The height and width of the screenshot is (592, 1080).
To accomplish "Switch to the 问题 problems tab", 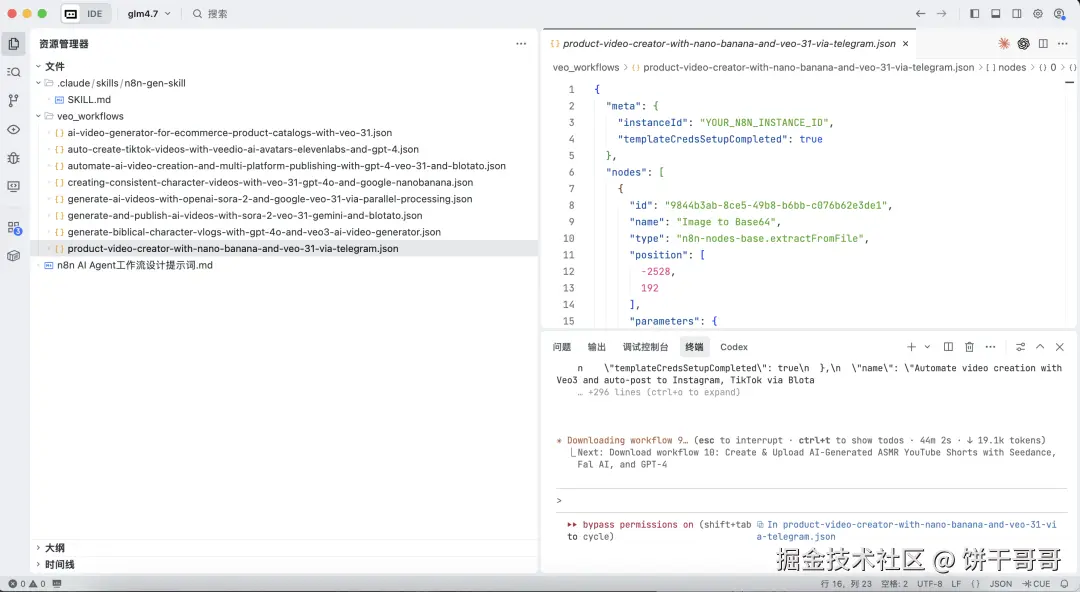I will [562, 347].
